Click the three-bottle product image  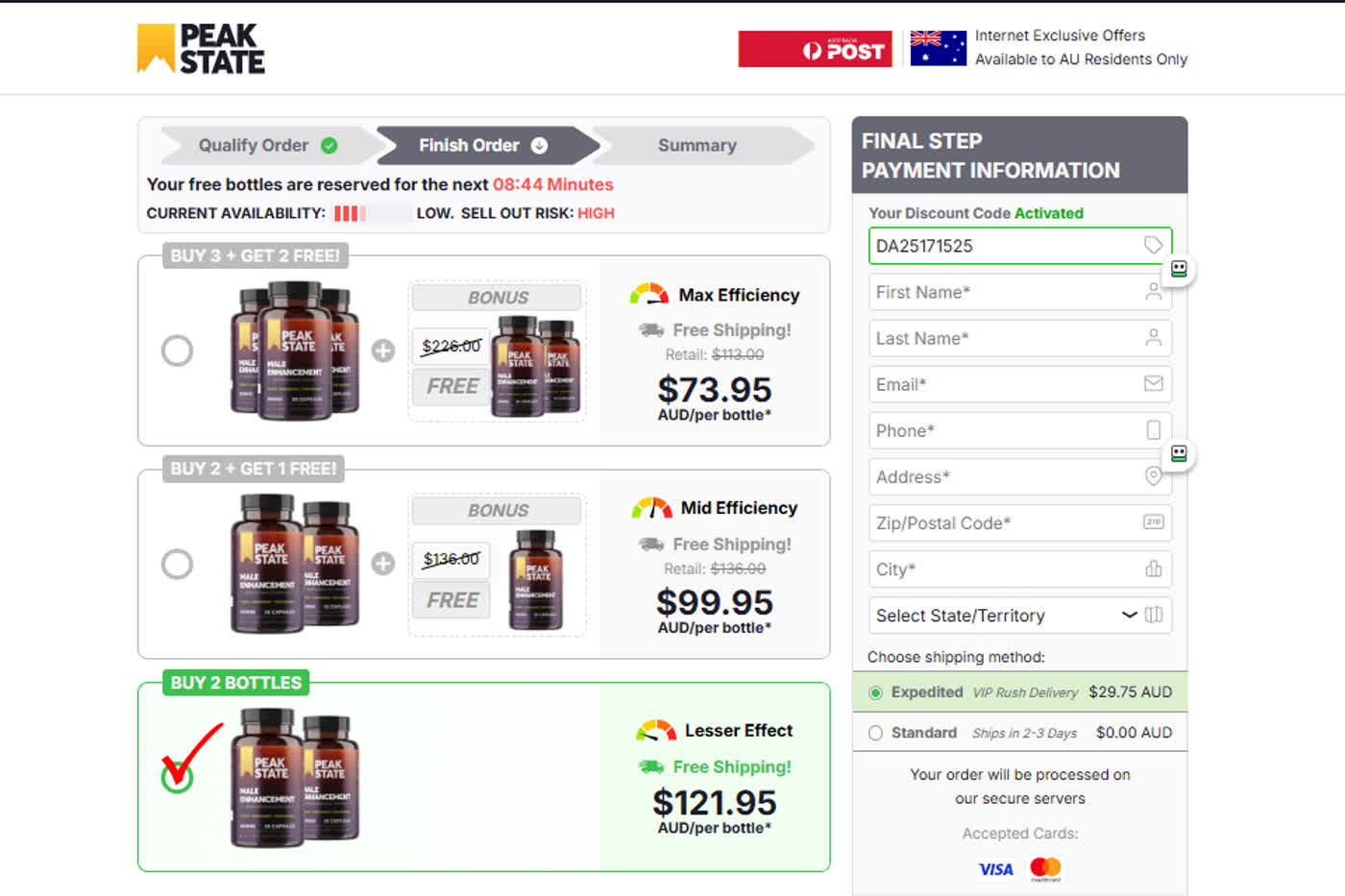coord(295,350)
